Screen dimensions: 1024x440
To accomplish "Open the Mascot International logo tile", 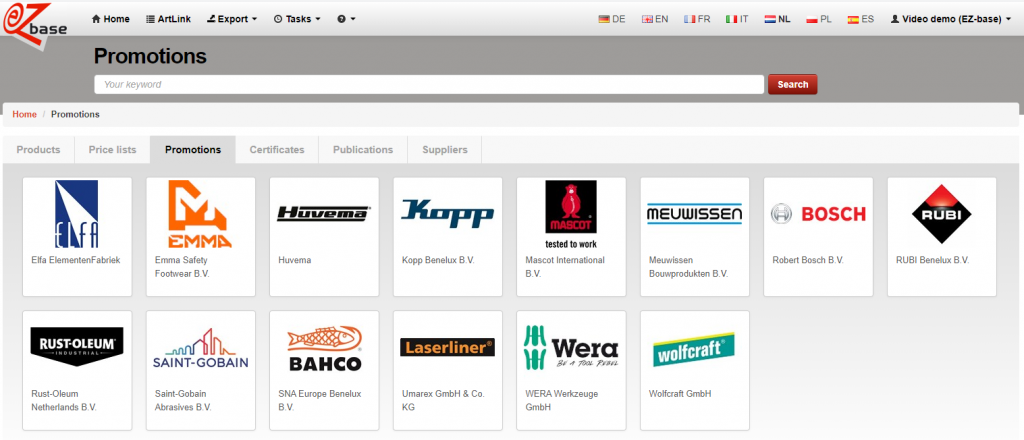I will 570,214.
